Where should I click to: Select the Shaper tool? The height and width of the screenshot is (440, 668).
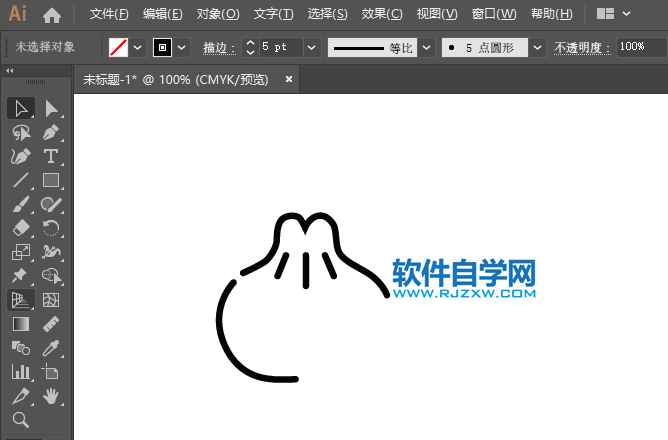tap(51, 204)
